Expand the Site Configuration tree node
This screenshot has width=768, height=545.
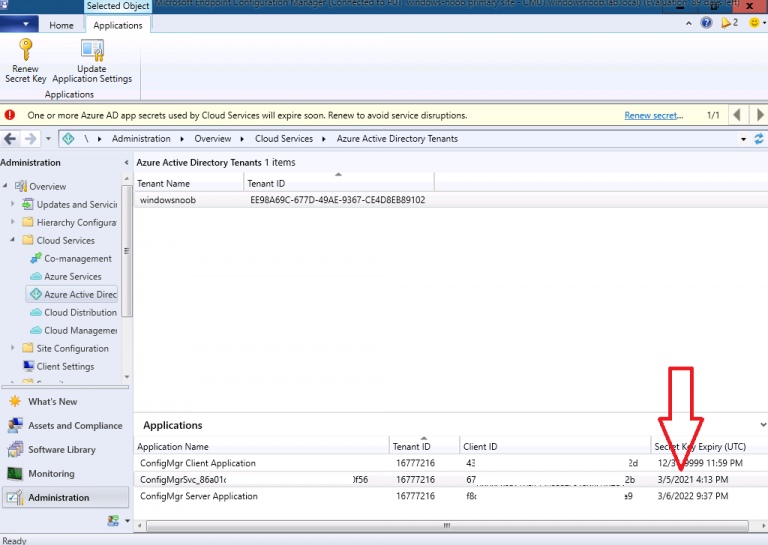coord(13,349)
